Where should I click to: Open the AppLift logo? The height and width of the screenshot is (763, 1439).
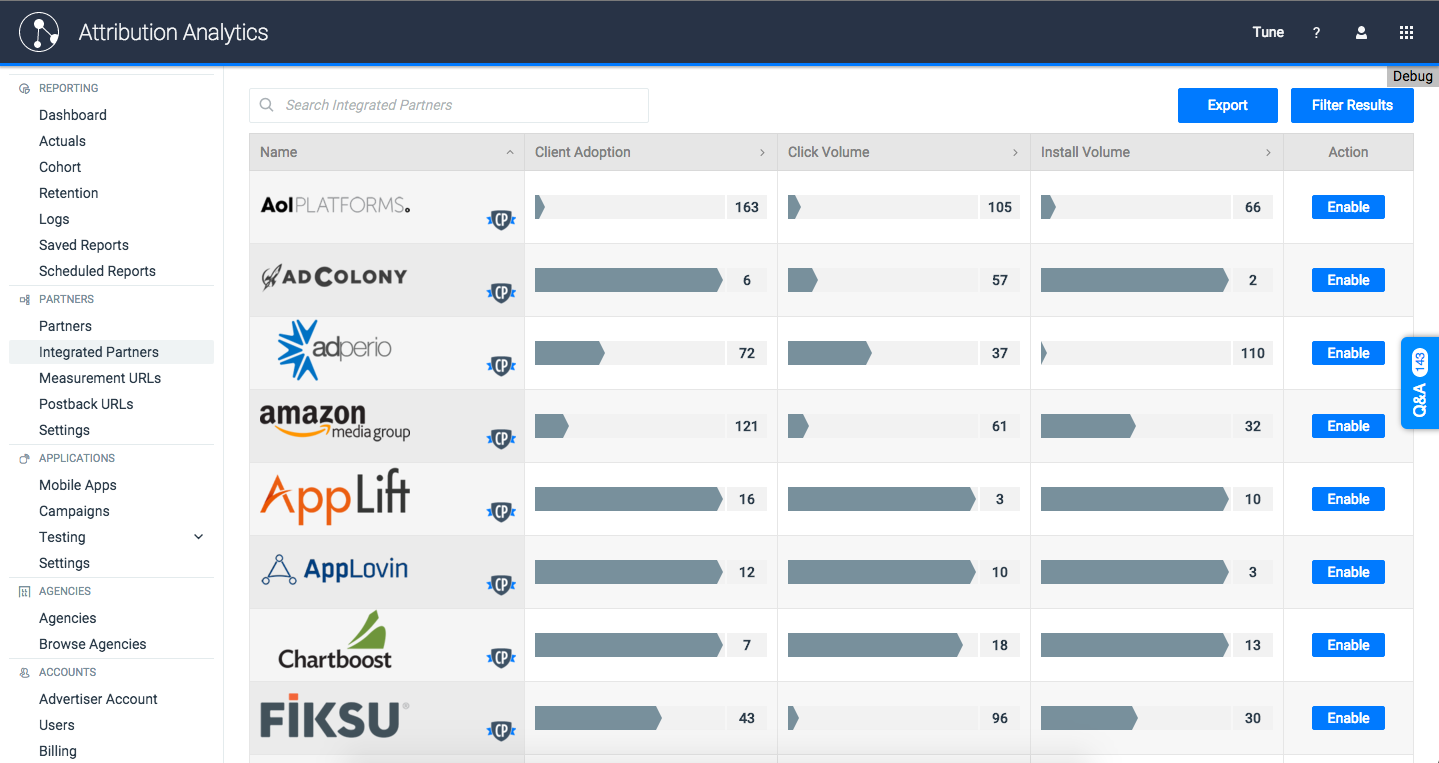pyautogui.click(x=335, y=498)
